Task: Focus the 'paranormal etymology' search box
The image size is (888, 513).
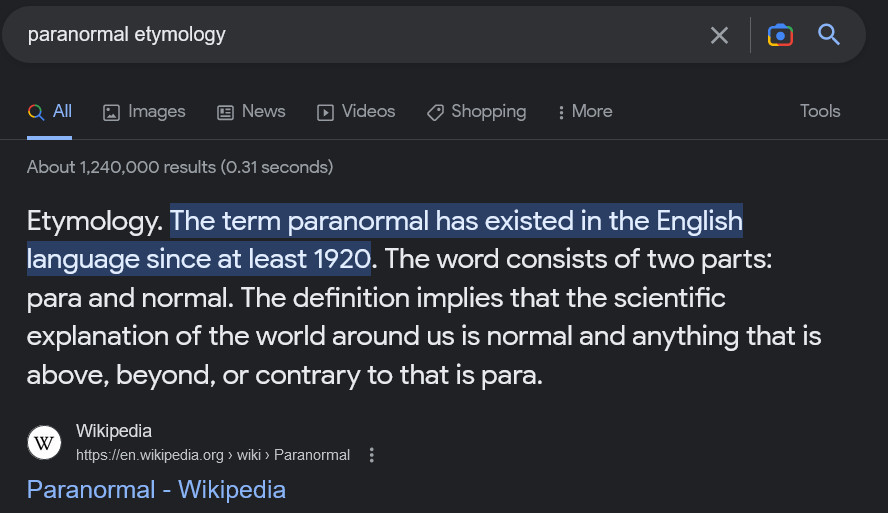Action: pos(350,35)
